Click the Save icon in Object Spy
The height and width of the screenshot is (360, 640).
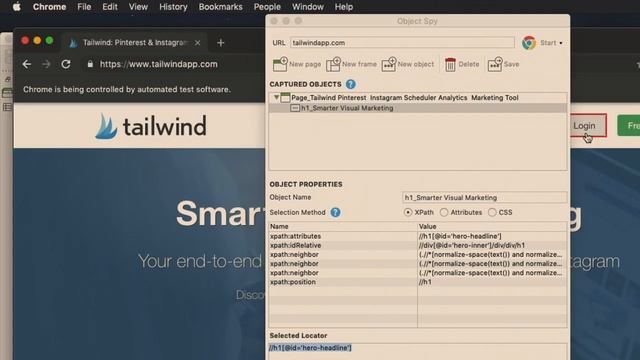click(x=495, y=64)
